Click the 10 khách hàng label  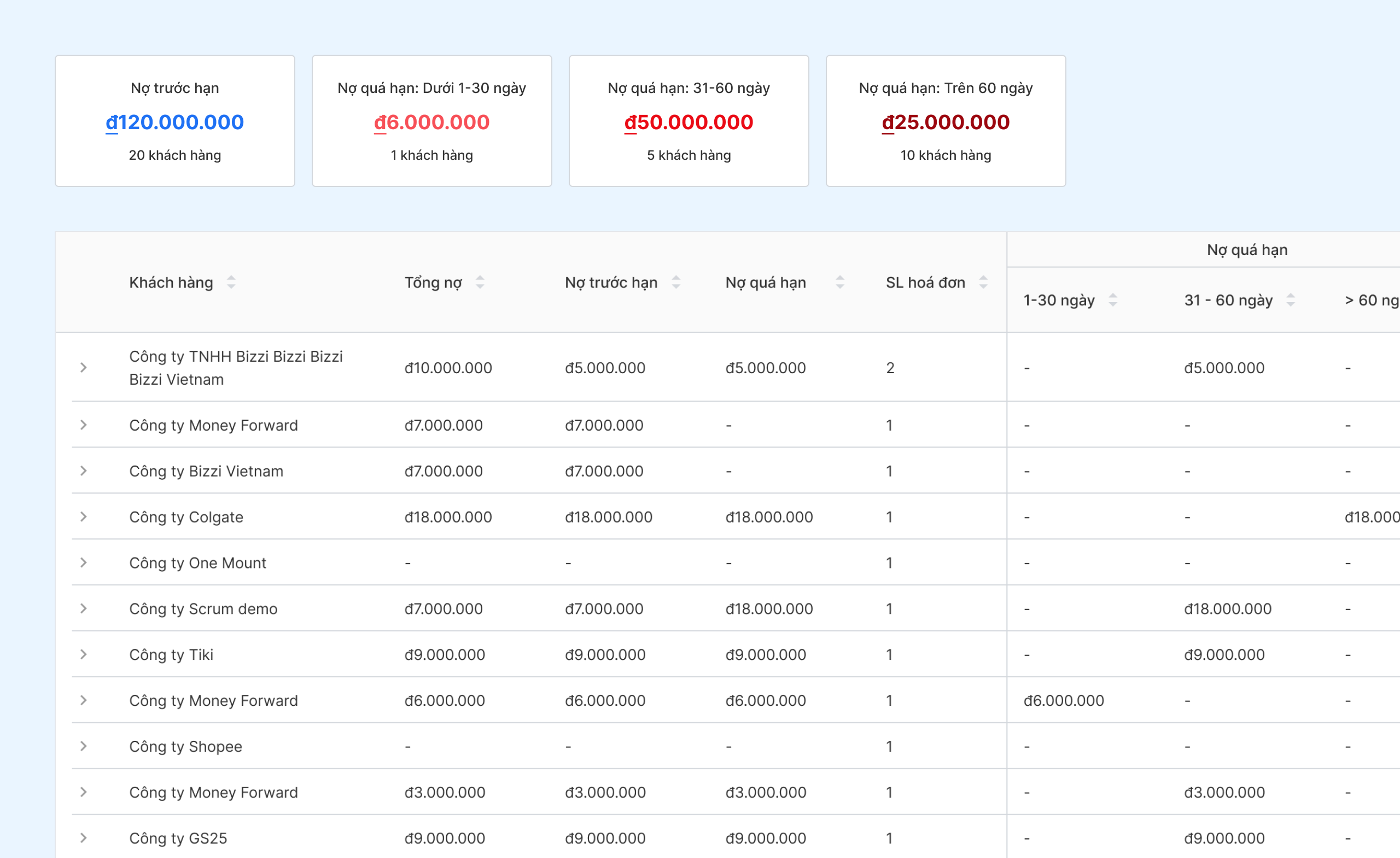click(x=946, y=155)
